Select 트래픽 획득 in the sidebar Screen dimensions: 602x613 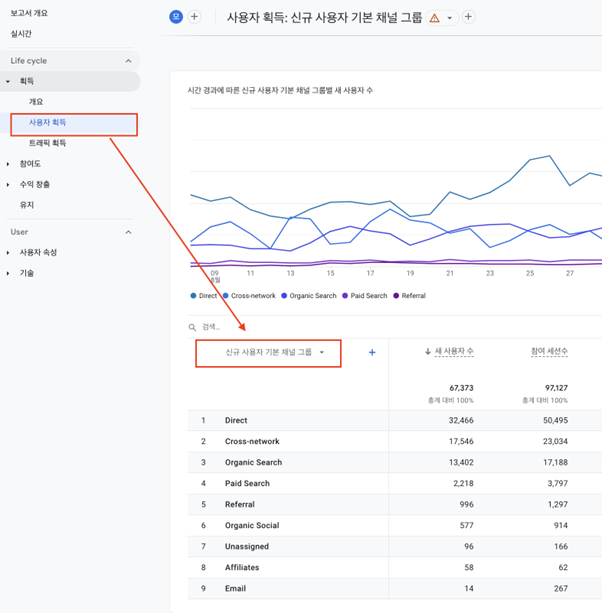click(47, 143)
